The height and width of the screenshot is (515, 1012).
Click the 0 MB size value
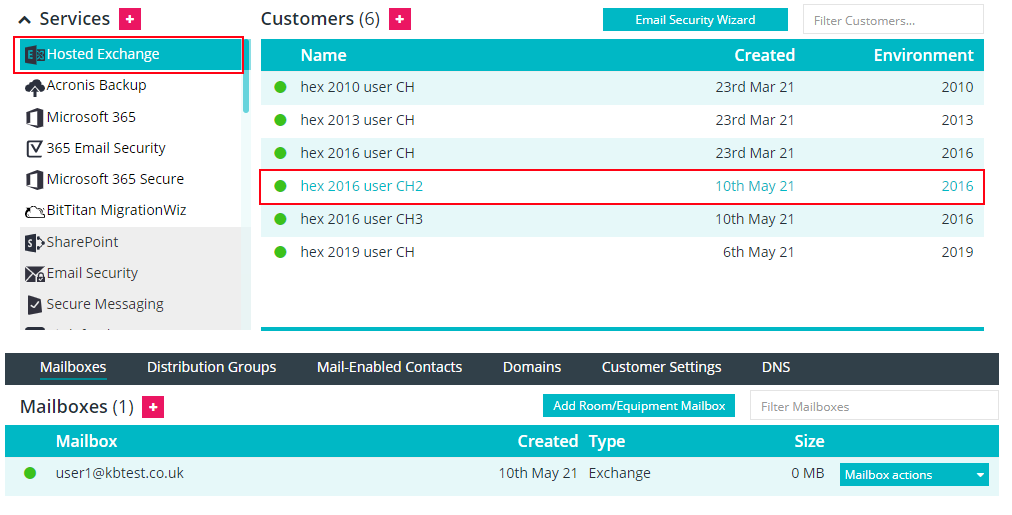tap(807, 474)
